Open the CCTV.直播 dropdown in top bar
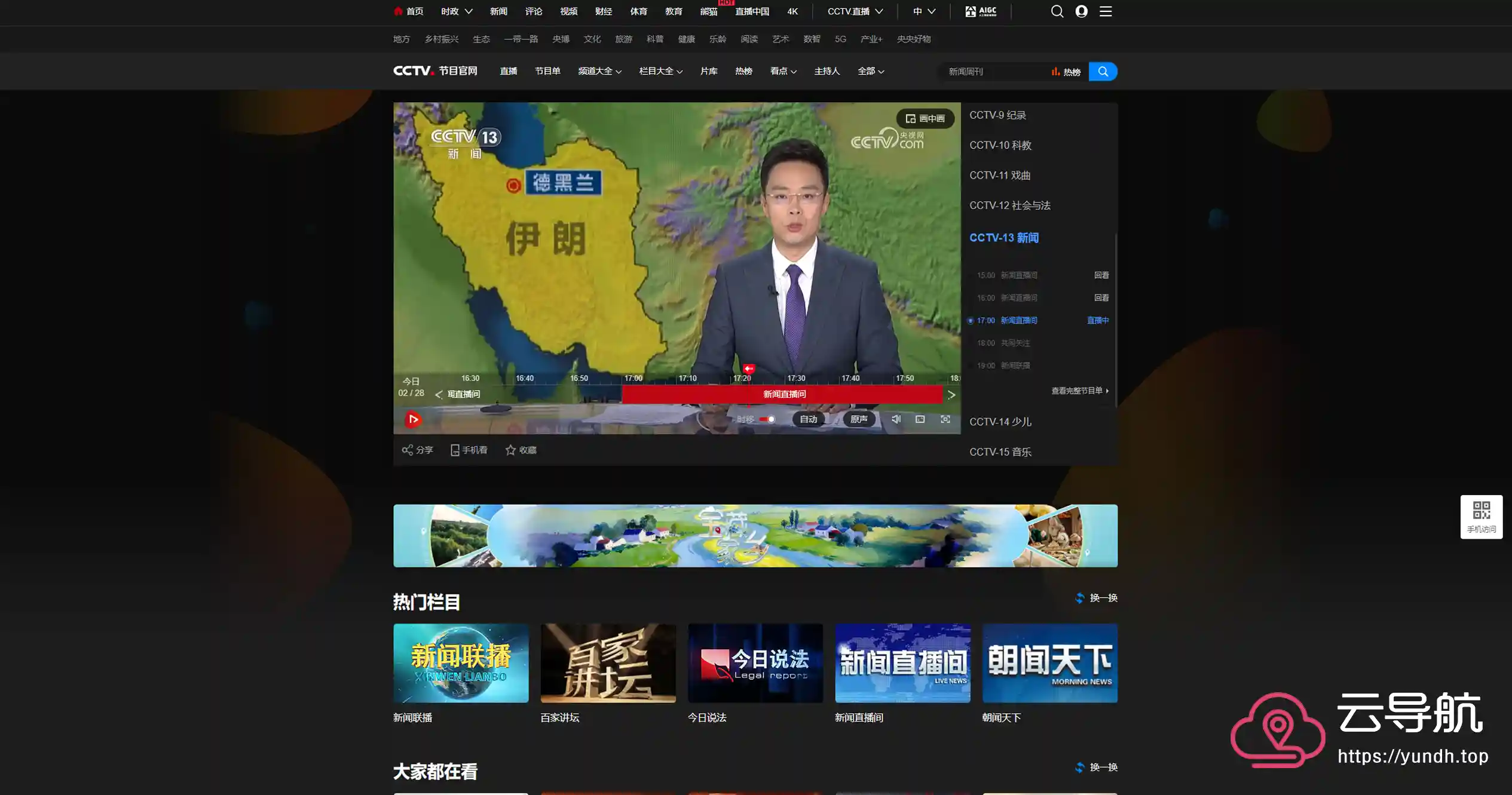1512x795 pixels. pos(855,11)
